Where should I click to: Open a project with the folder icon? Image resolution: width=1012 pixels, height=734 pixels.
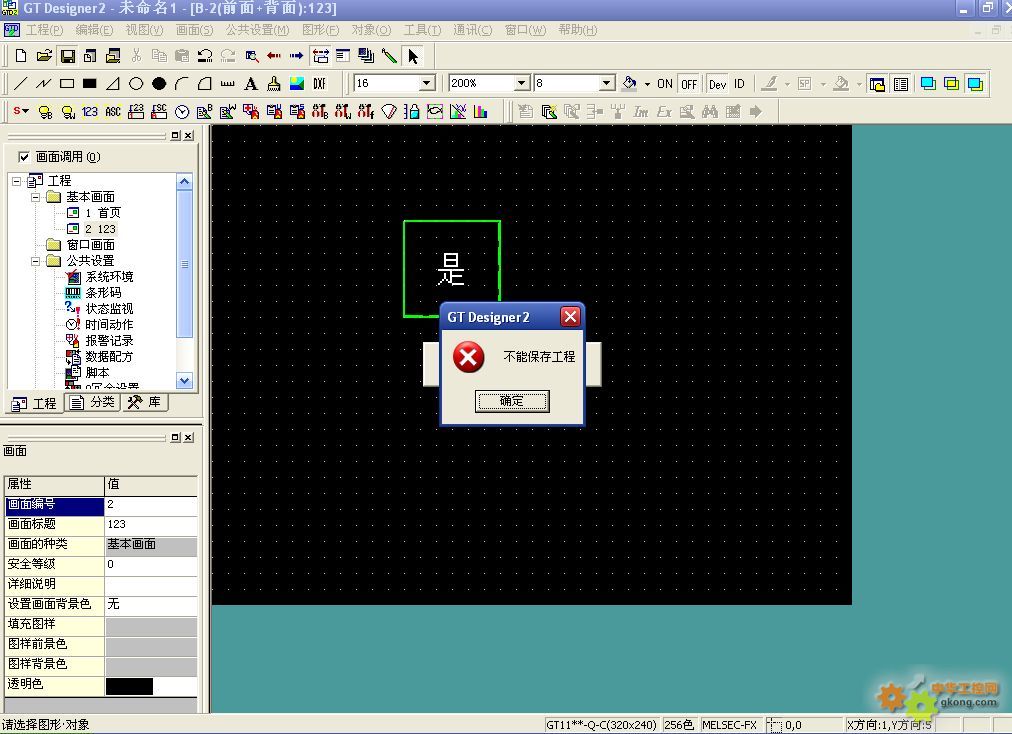click(x=44, y=56)
